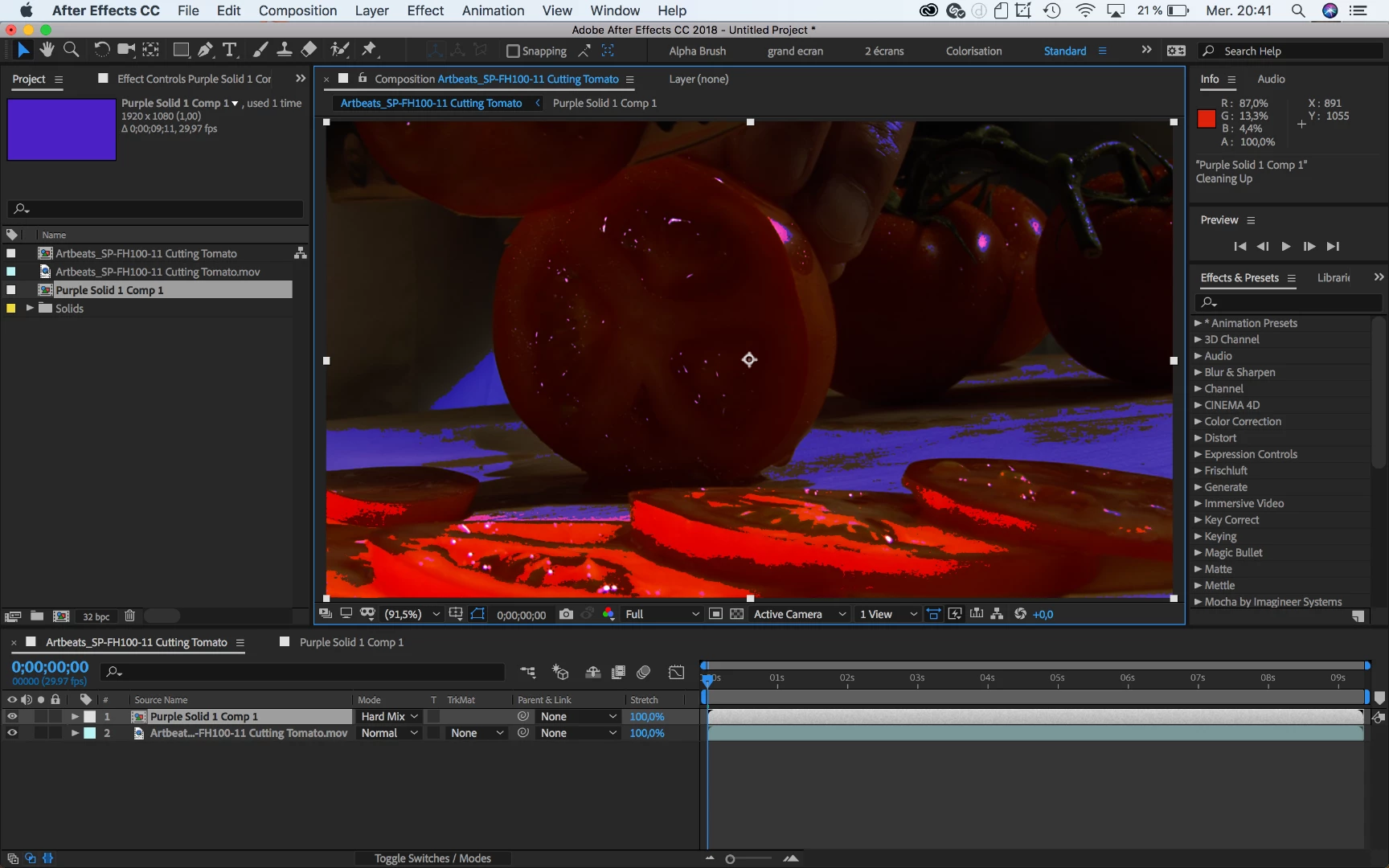Click Toggle Switches / Modes button
1389x868 pixels.
click(x=432, y=858)
